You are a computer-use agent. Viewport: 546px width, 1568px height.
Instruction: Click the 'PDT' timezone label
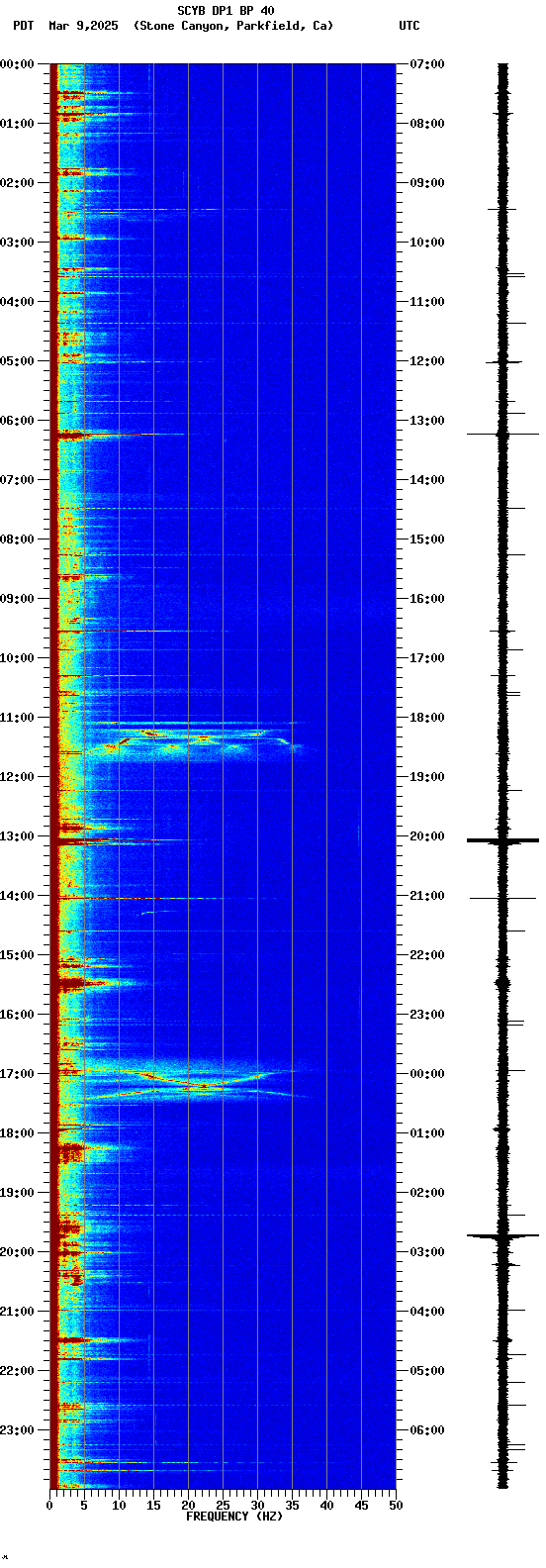(x=23, y=26)
